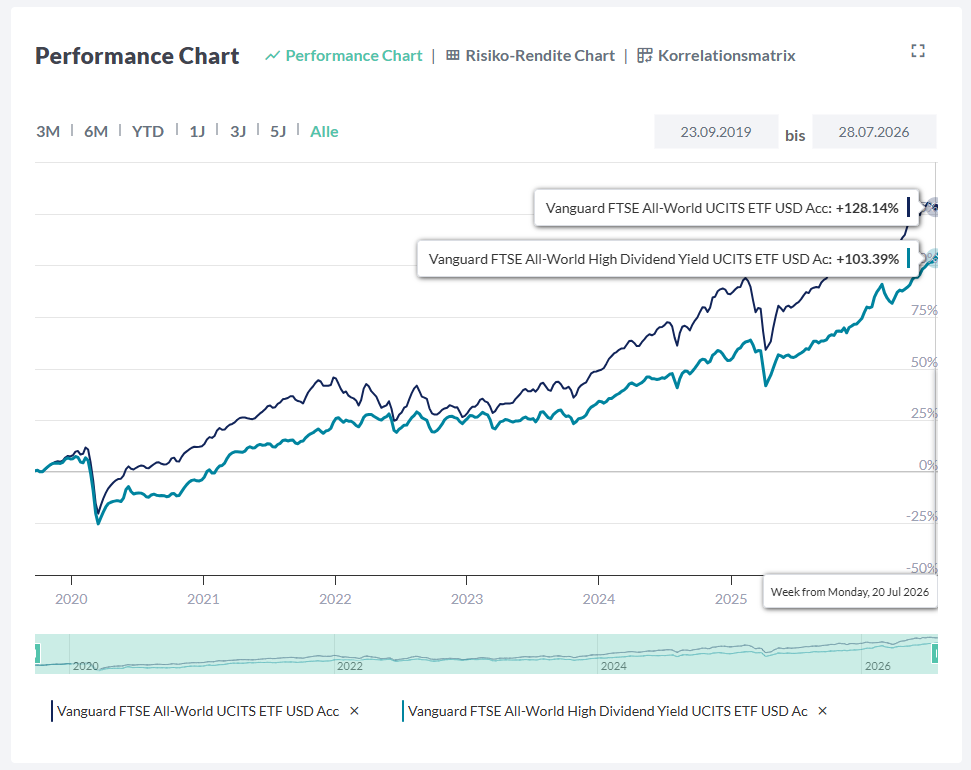Viewport: 971px width, 770px height.
Task: Pick the 3J time range
Action: click(x=238, y=131)
